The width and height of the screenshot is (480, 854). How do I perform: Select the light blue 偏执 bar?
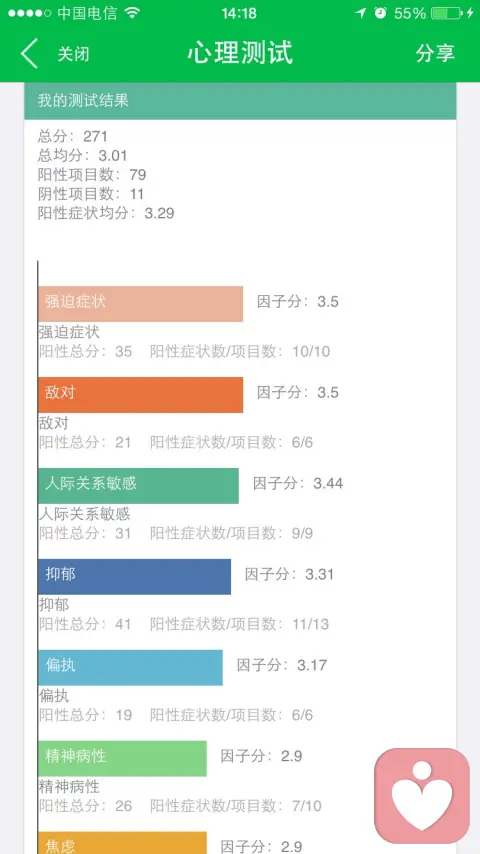point(130,667)
